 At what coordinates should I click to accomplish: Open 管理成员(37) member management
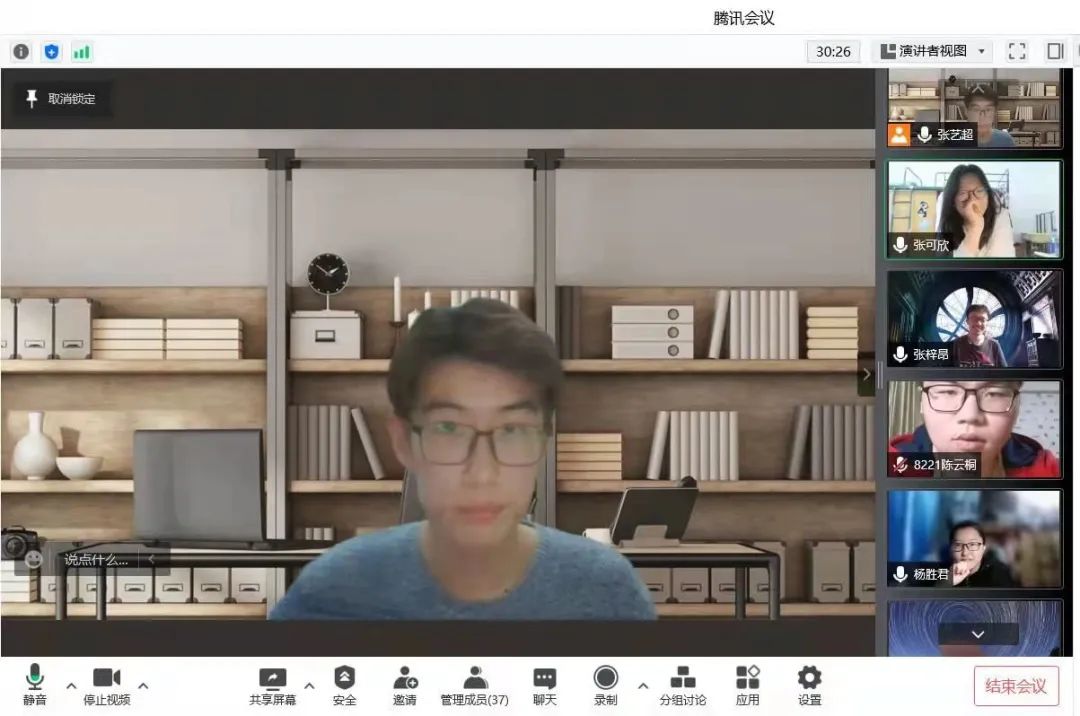475,686
